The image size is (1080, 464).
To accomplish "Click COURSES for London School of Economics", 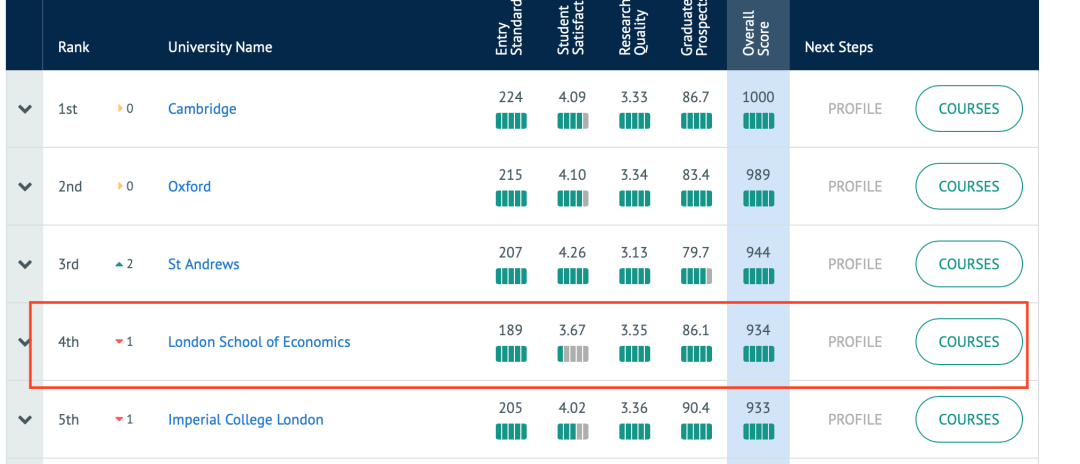I will pos(968,342).
